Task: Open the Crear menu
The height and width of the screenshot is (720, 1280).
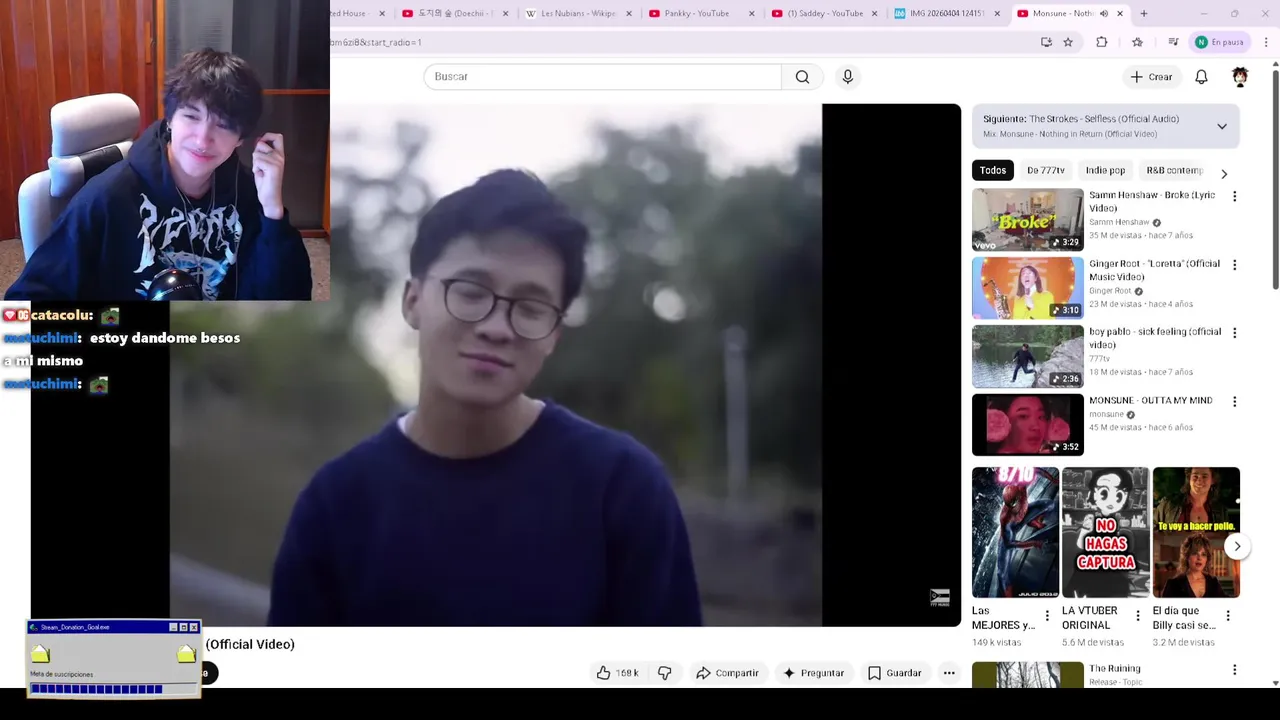Action: 1150,77
